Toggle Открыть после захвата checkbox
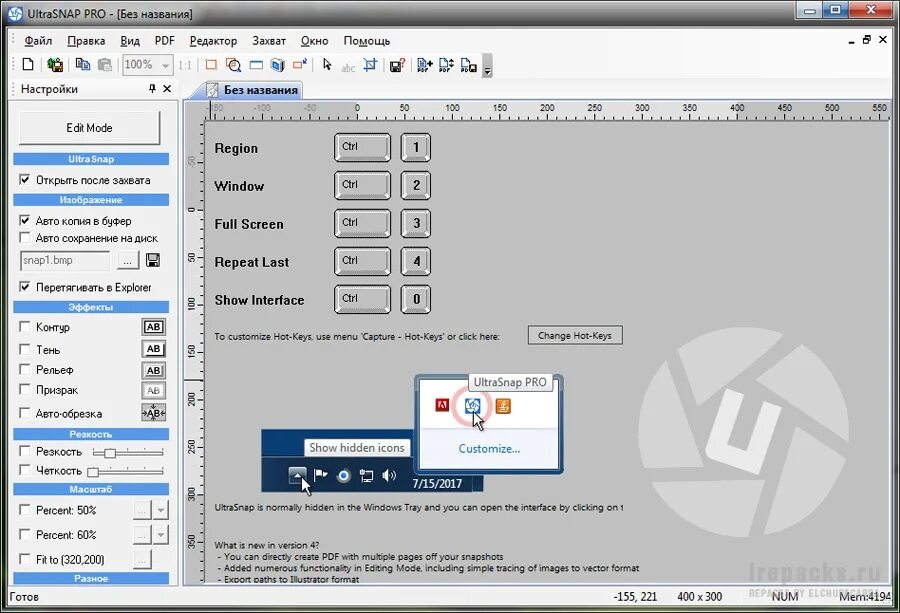The height and width of the screenshot is (613, 900). (x=25, y=180)
